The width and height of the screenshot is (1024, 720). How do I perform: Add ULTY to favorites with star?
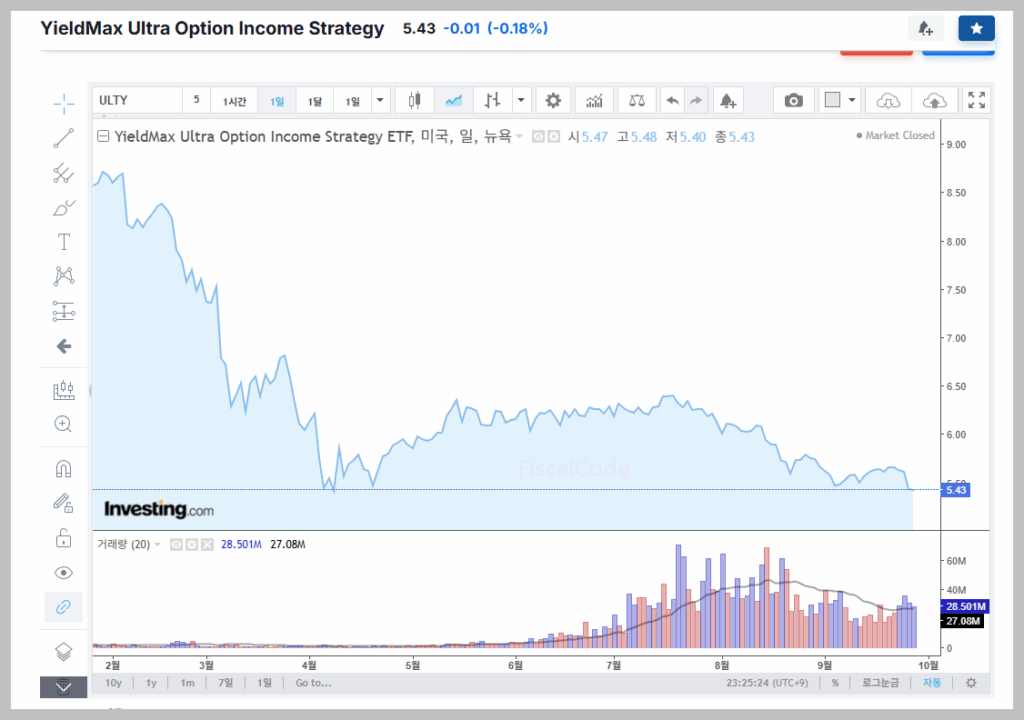pyautogui.click(x=976, y=28)
